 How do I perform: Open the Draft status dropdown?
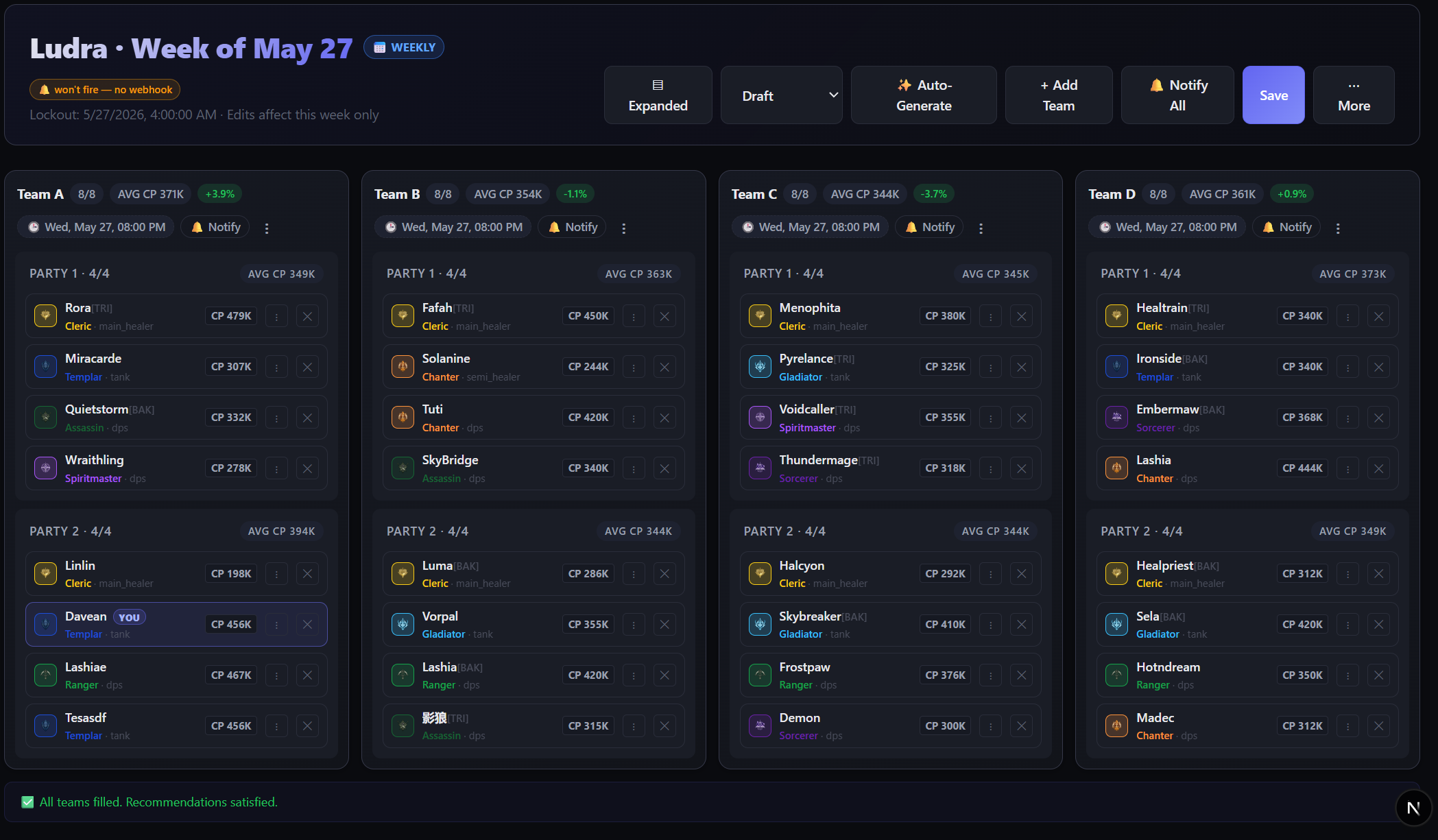point(782,95)
